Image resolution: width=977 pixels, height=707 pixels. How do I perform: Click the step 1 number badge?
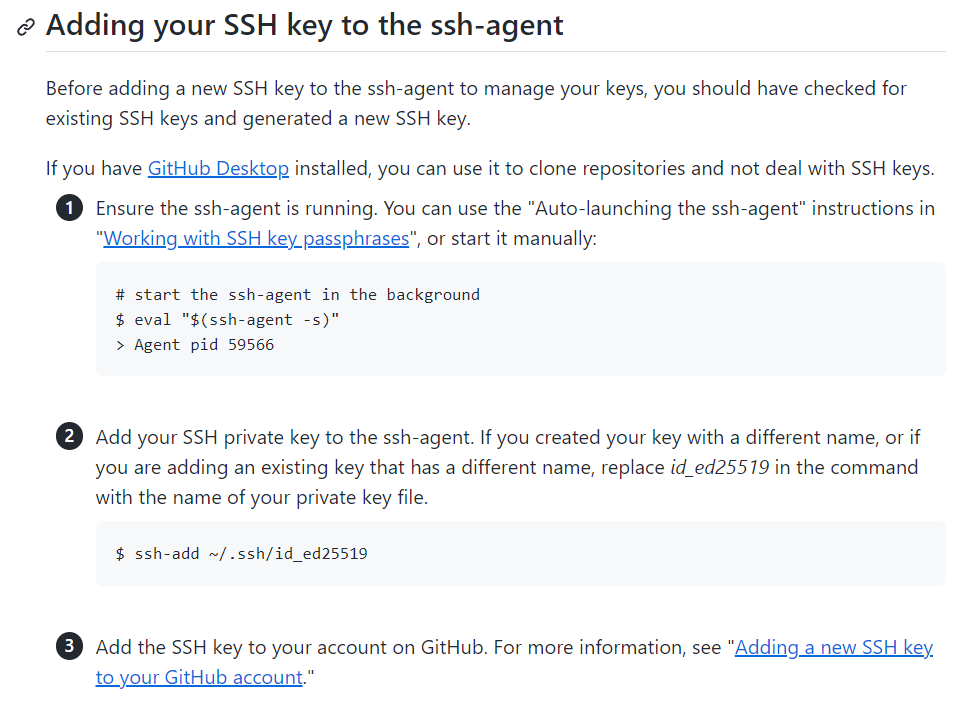pos(69,208)
